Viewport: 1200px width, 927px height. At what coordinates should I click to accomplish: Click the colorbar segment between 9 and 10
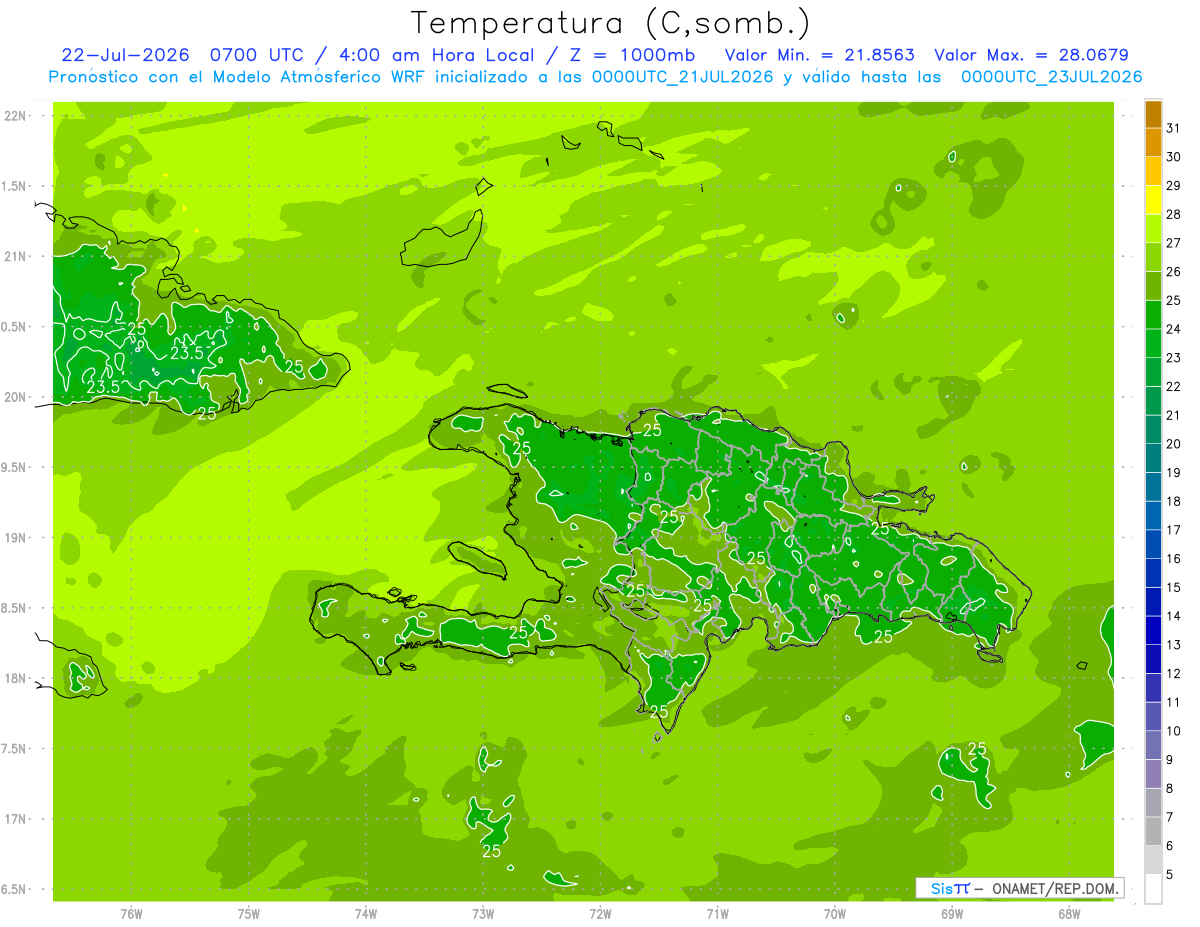1153,746
